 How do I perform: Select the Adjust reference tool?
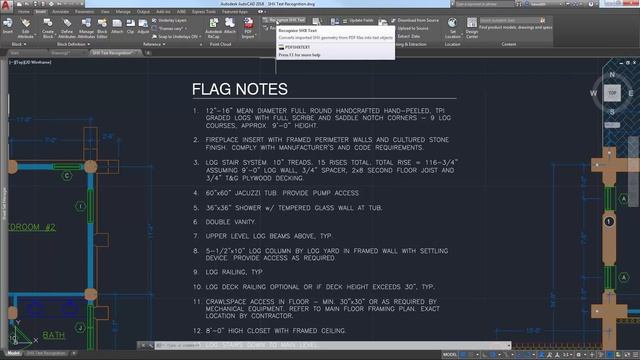(x=143, y=26)
